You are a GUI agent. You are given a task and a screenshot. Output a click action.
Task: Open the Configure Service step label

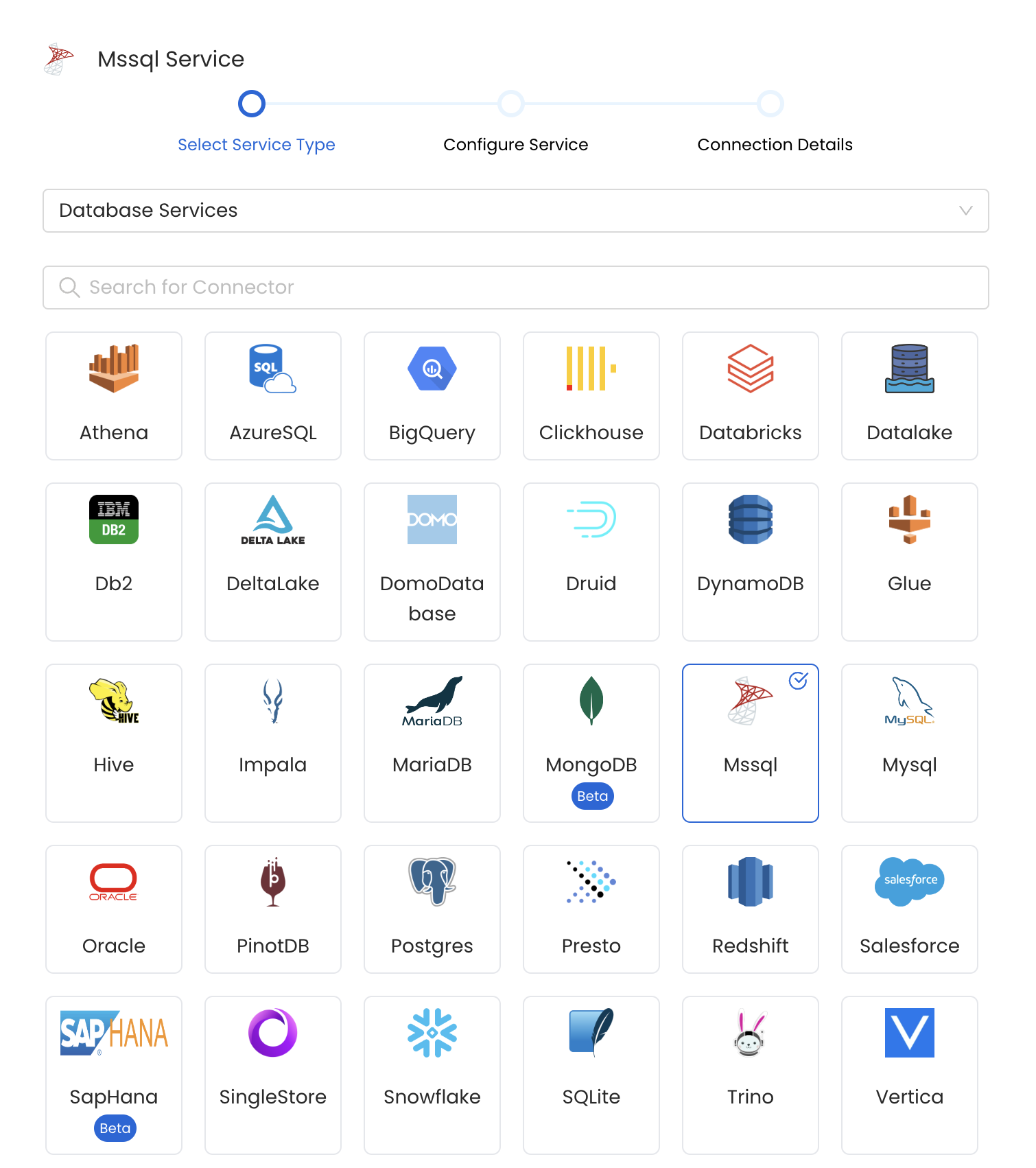coord(515,145)
